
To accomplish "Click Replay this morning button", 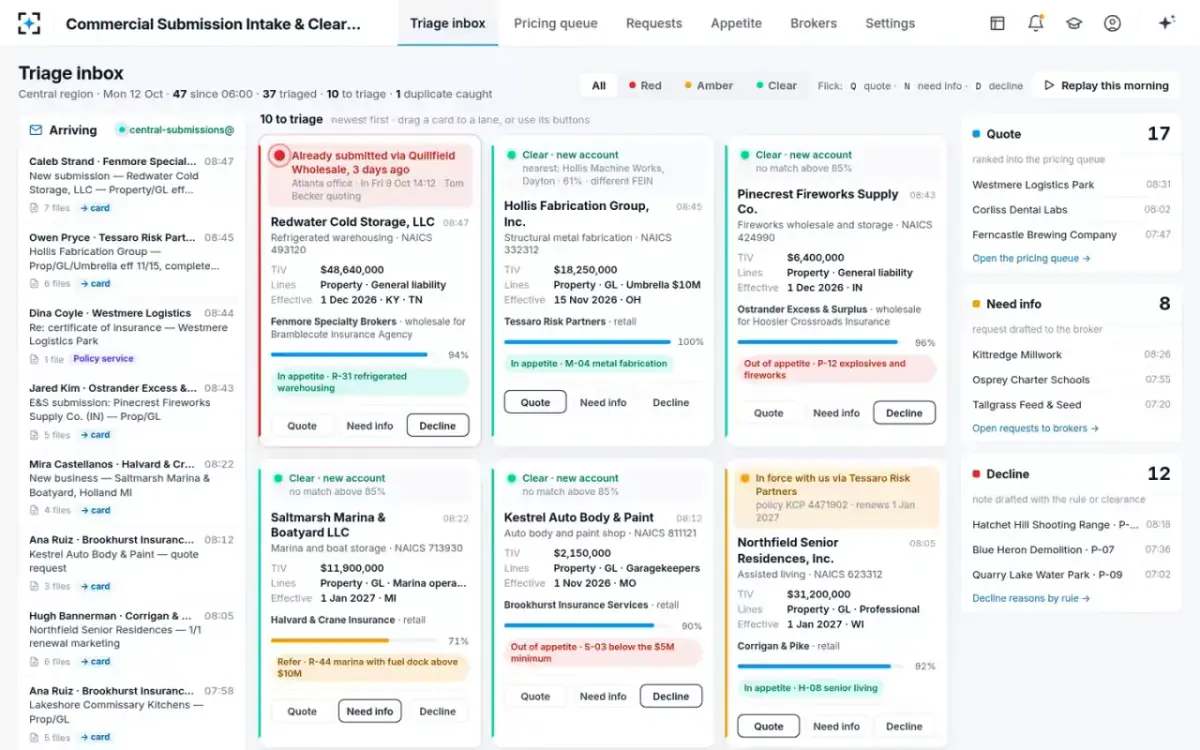I will pos(1106,86).
